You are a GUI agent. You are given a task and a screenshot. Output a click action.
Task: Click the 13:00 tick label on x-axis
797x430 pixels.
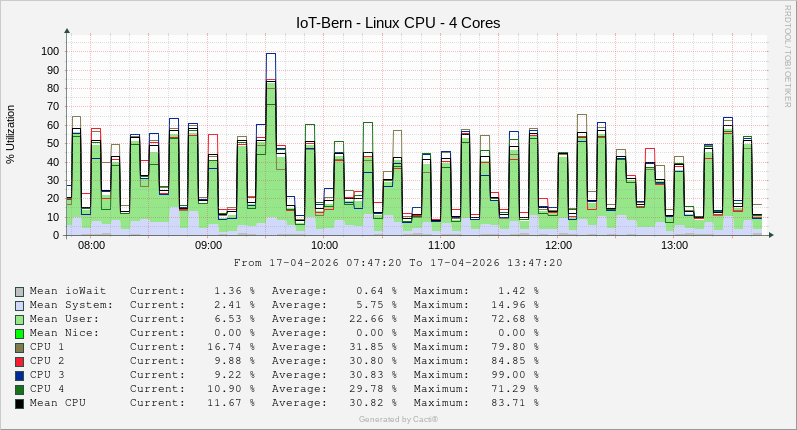[x=674, y=245]
